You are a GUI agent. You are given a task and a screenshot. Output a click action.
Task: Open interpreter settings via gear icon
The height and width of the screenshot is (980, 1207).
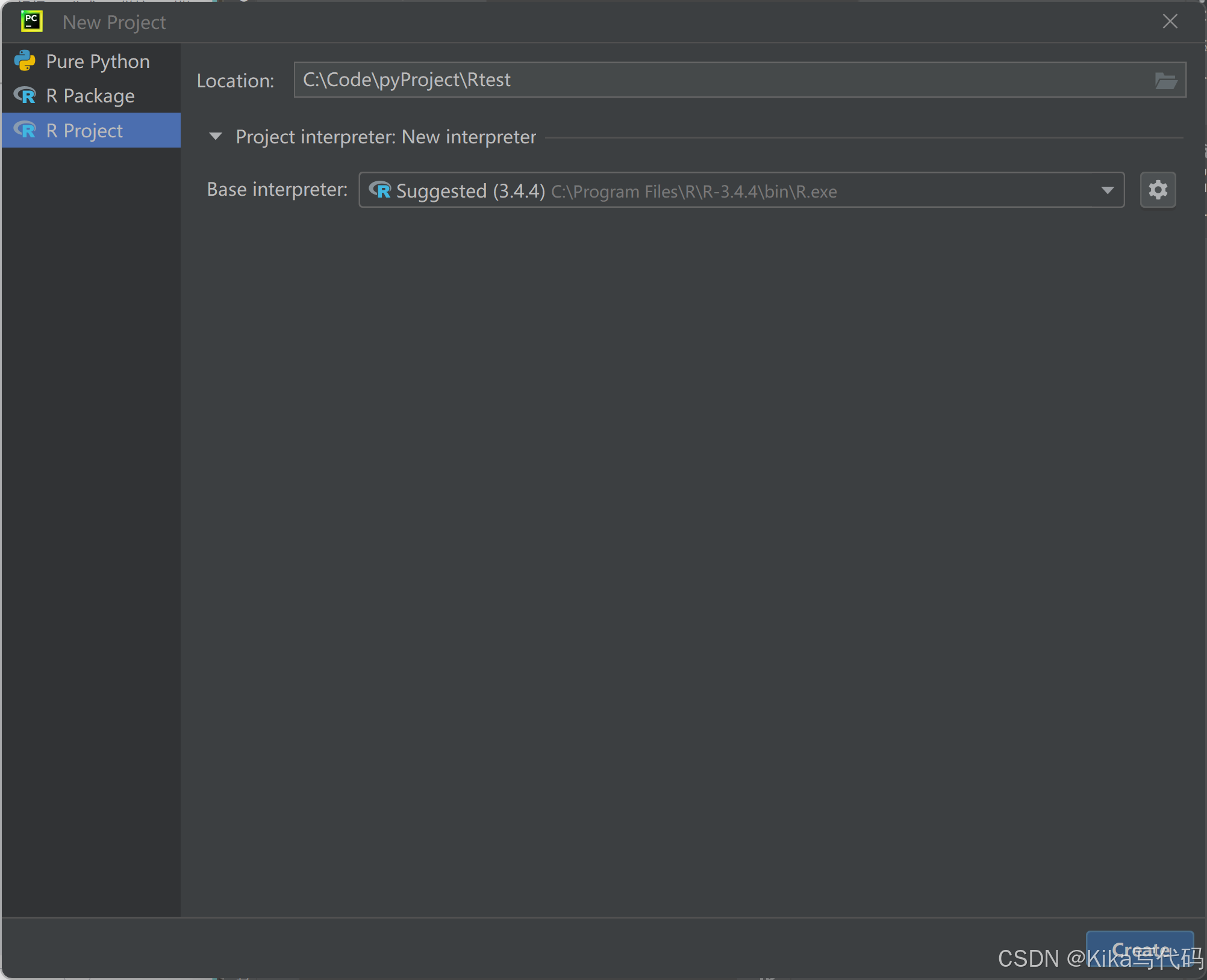[x=1157, y=190]
